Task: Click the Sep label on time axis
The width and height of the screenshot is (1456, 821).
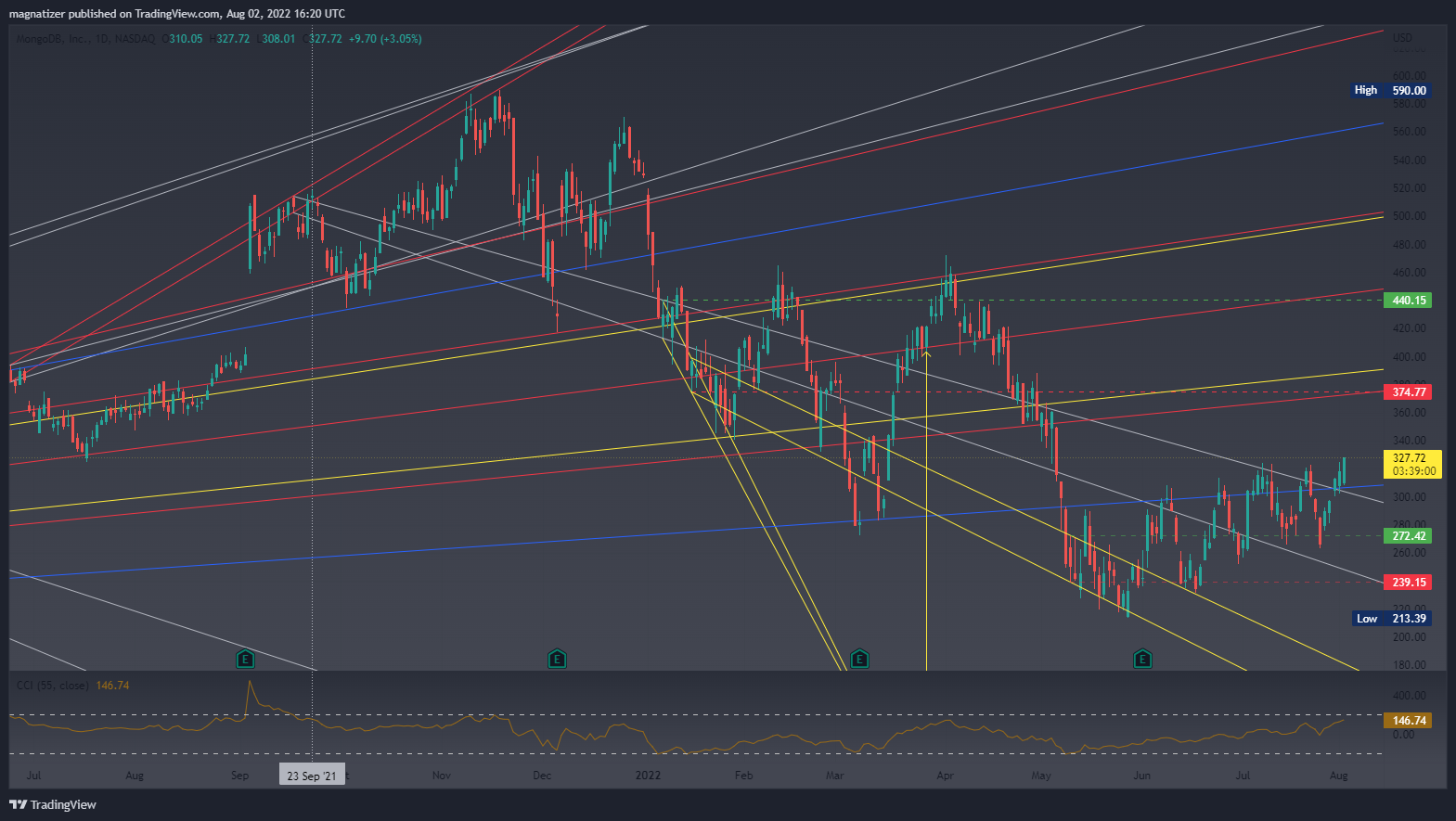Action: click(239, 776)
